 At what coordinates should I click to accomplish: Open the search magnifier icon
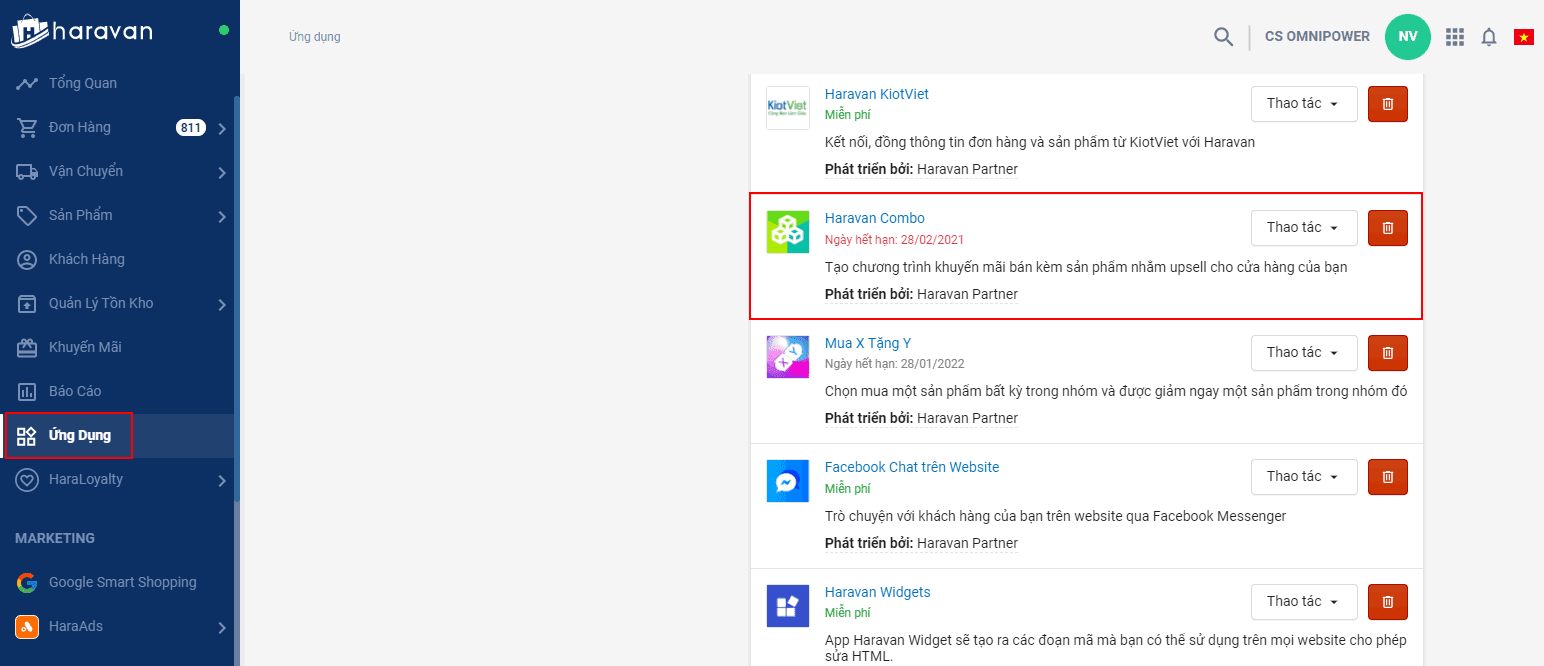click(1223, 37)
